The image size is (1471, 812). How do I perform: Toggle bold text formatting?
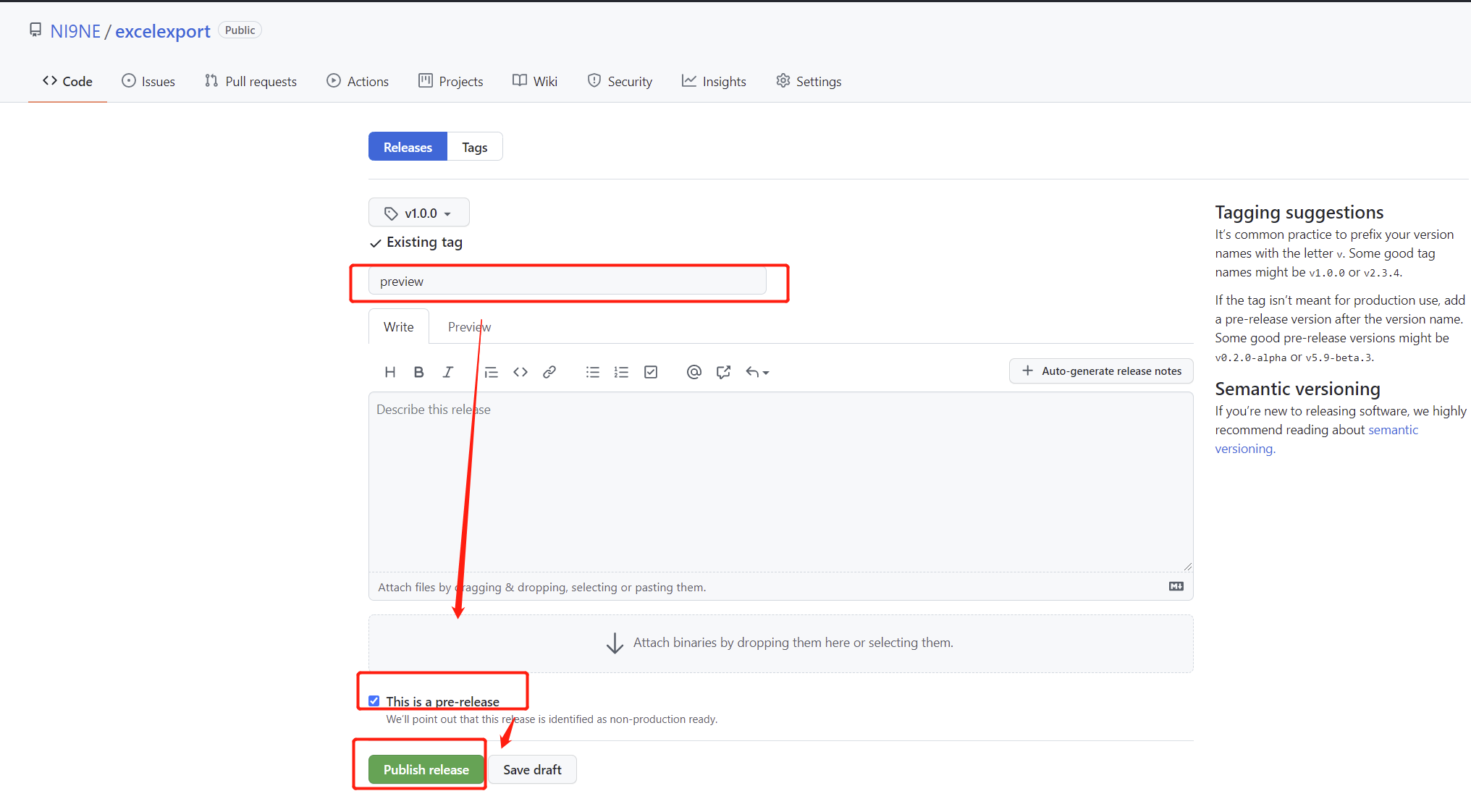coord(418,372)
